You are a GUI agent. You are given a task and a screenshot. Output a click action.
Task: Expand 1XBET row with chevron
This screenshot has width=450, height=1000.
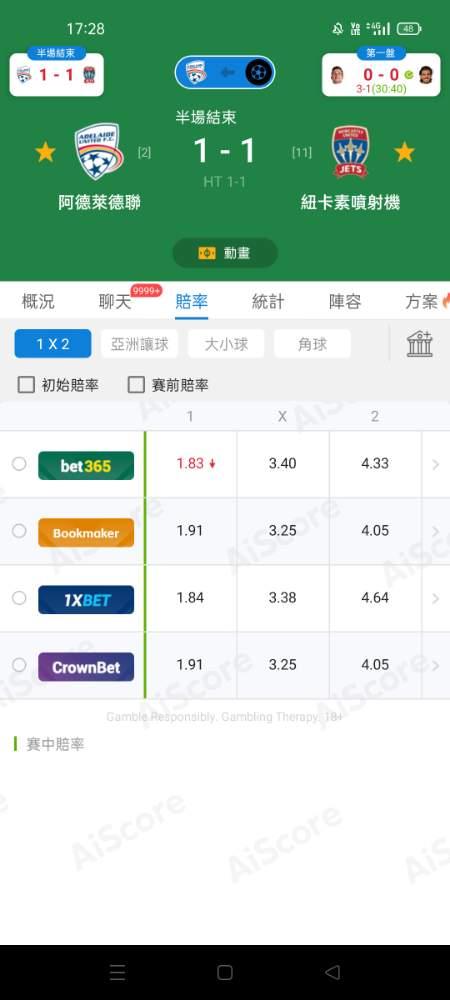pyautogui.click(x=436, y=598)
